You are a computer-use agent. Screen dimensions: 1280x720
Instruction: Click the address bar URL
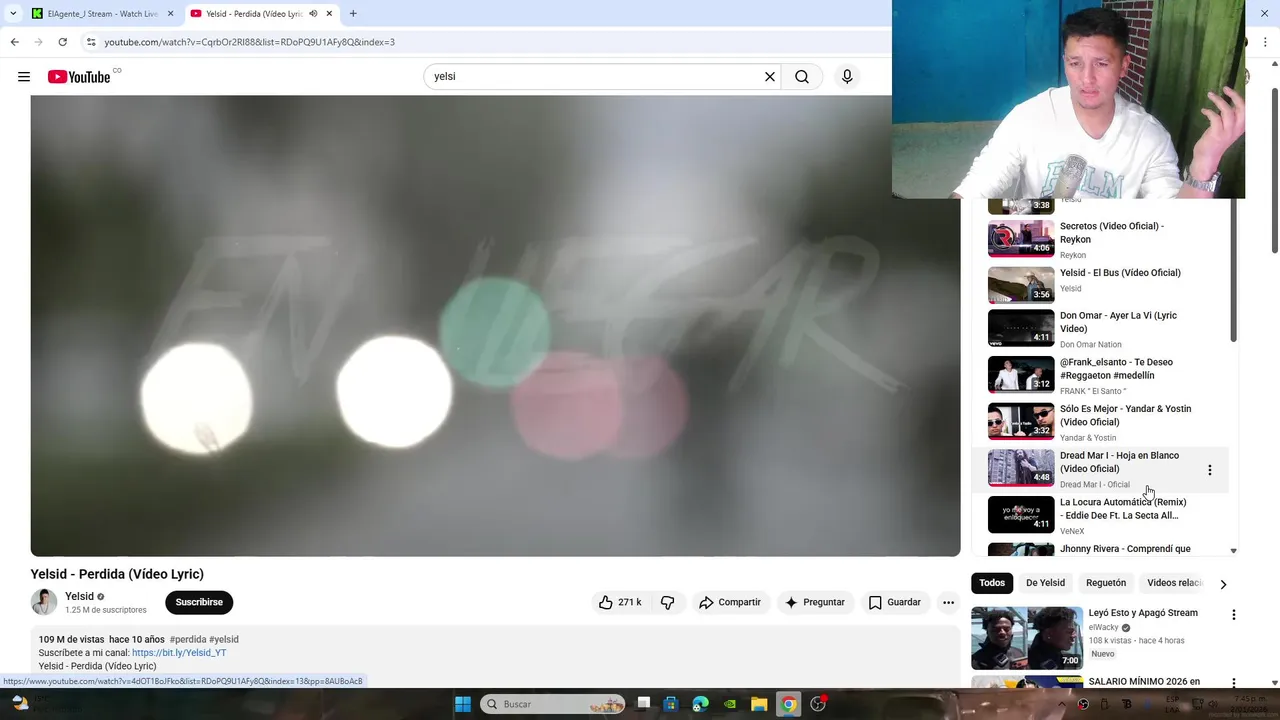250,42
